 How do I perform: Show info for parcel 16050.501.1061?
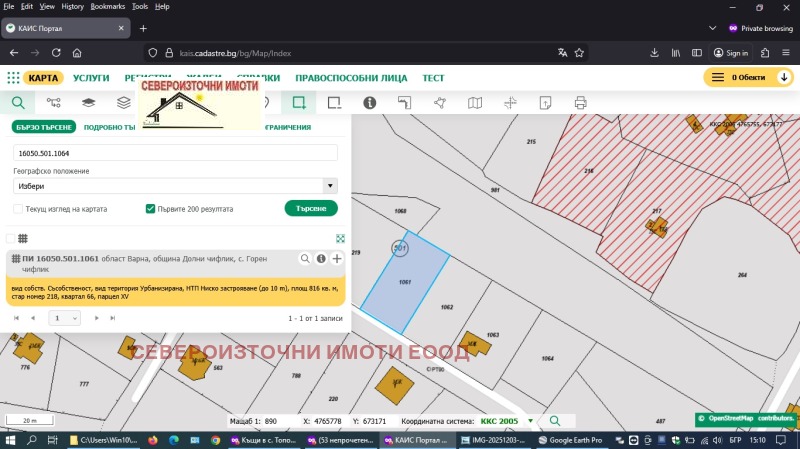click(321, 259)
